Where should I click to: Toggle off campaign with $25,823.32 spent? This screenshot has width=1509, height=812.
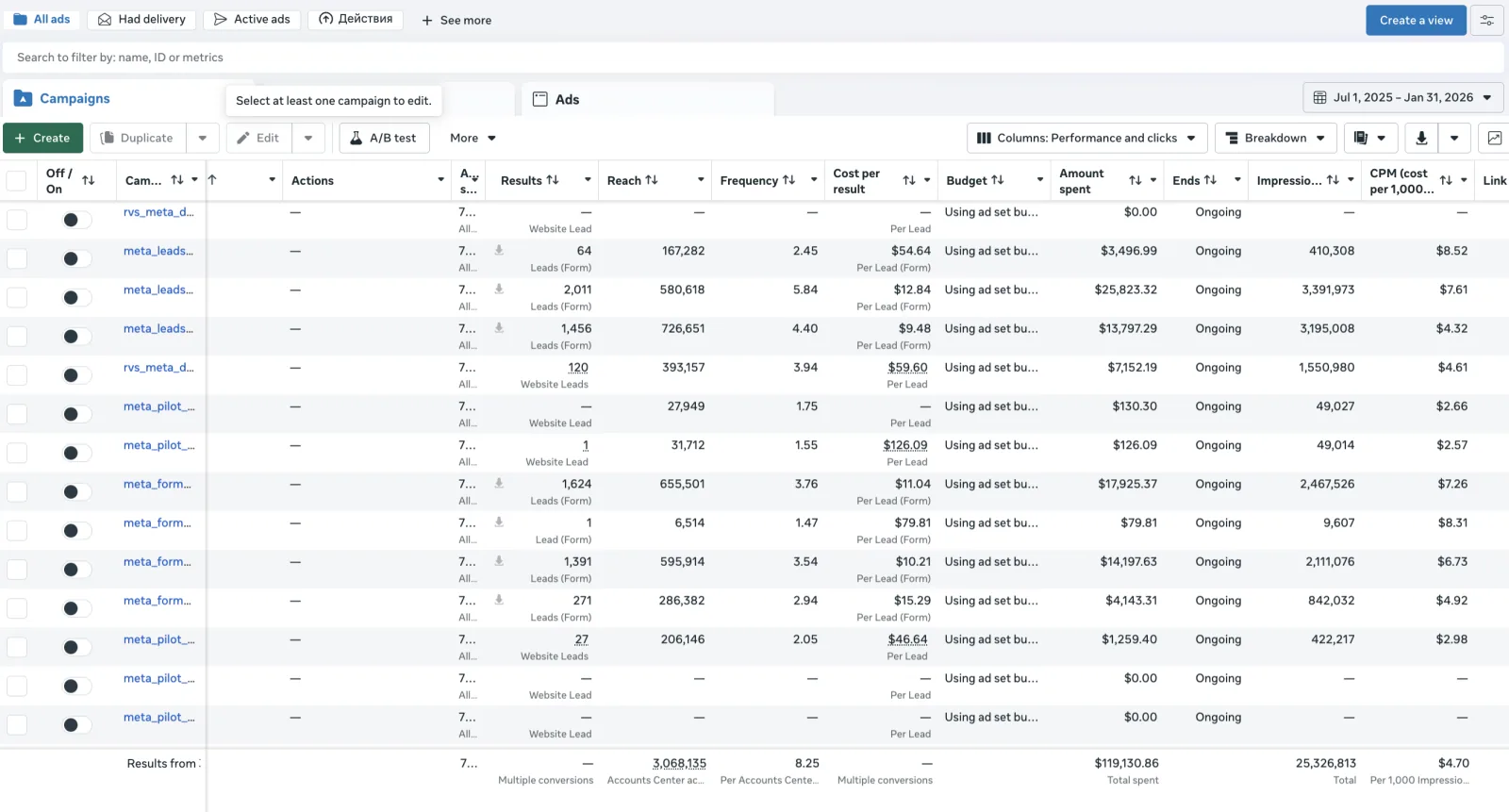tap(76, 298)
